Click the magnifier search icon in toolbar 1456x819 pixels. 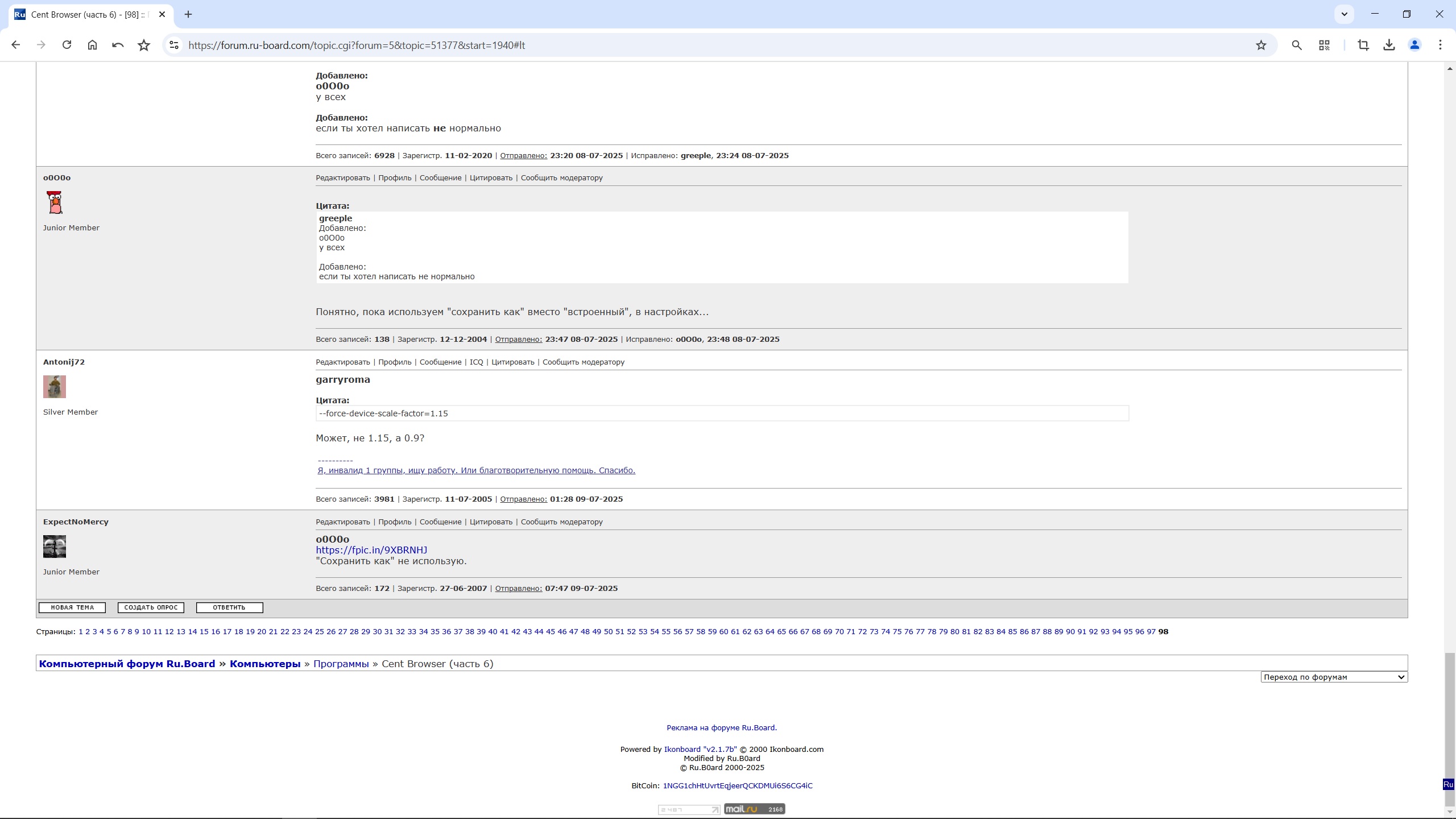click(x=1297, y=45)
